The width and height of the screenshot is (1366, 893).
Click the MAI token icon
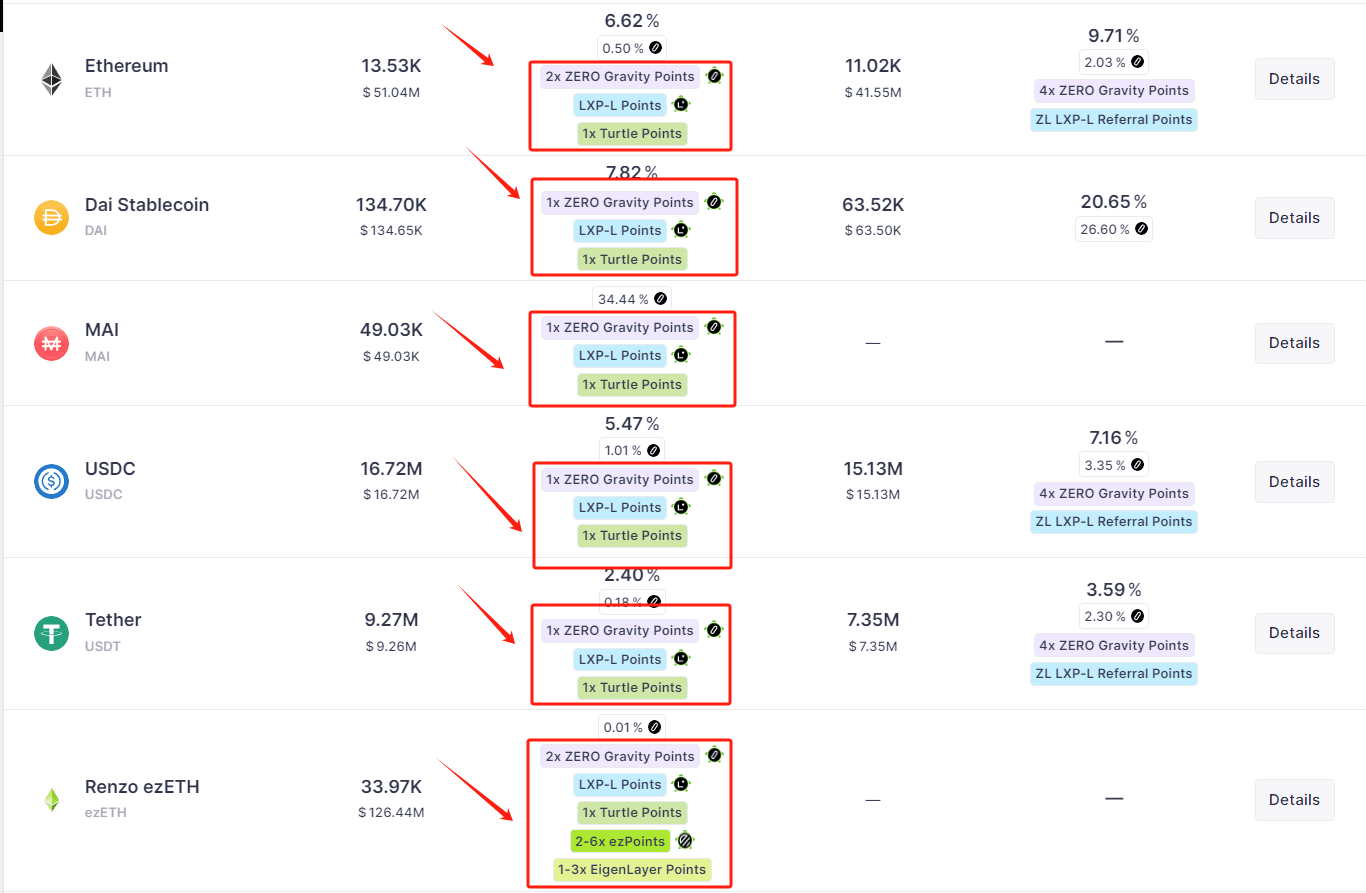click(x=51, y=343)
